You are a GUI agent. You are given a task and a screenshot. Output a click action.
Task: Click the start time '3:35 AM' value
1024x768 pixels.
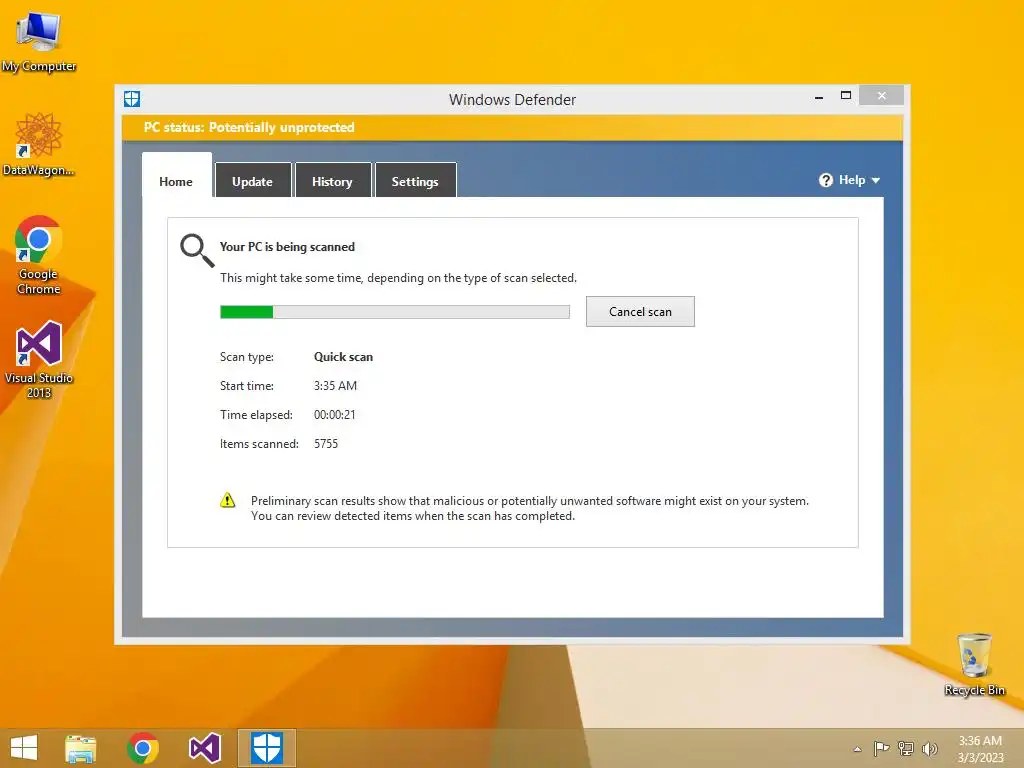pyautogui.click(x=335, y=385)
